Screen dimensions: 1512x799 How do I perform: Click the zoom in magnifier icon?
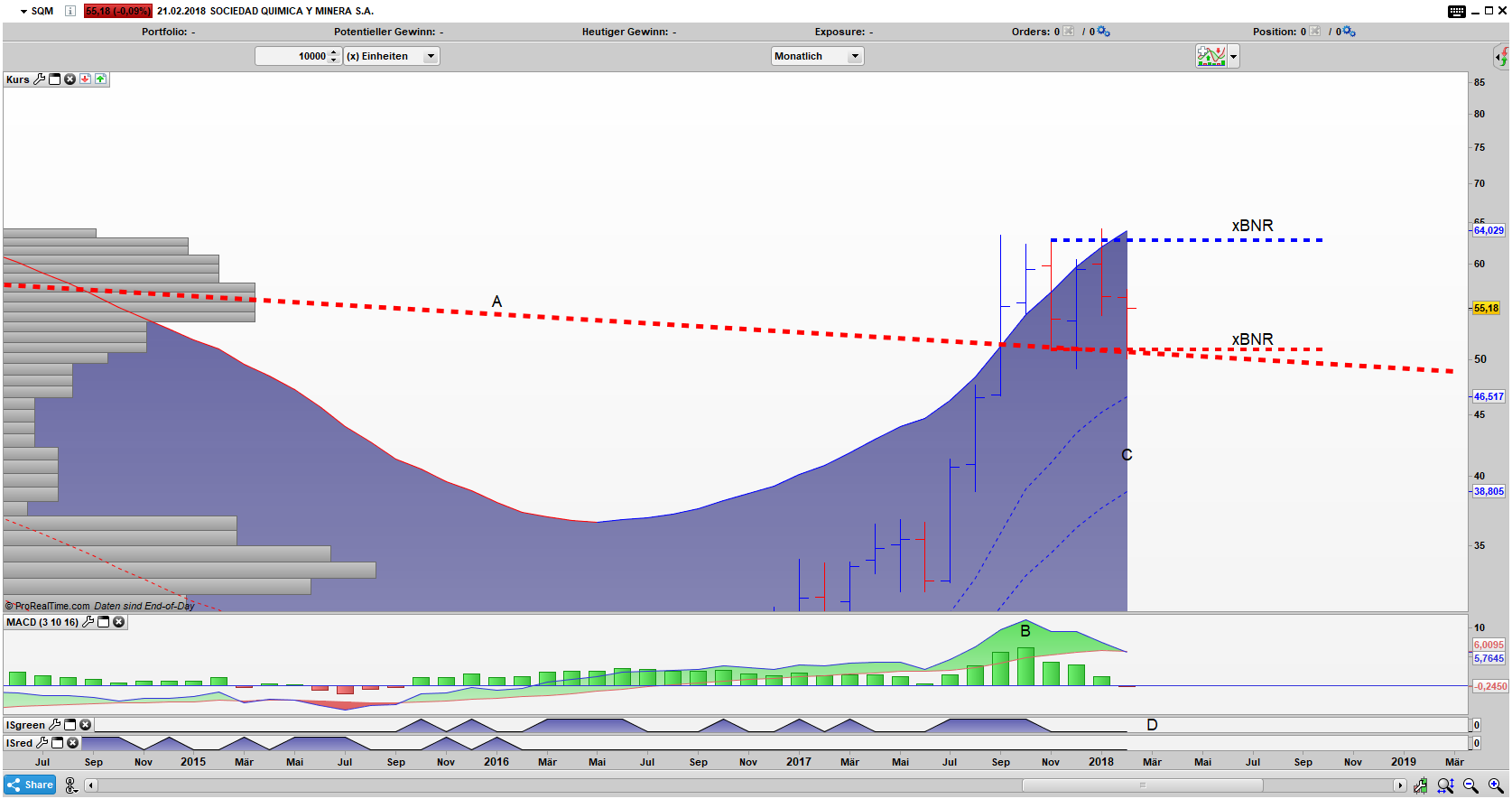[1496, 785]
